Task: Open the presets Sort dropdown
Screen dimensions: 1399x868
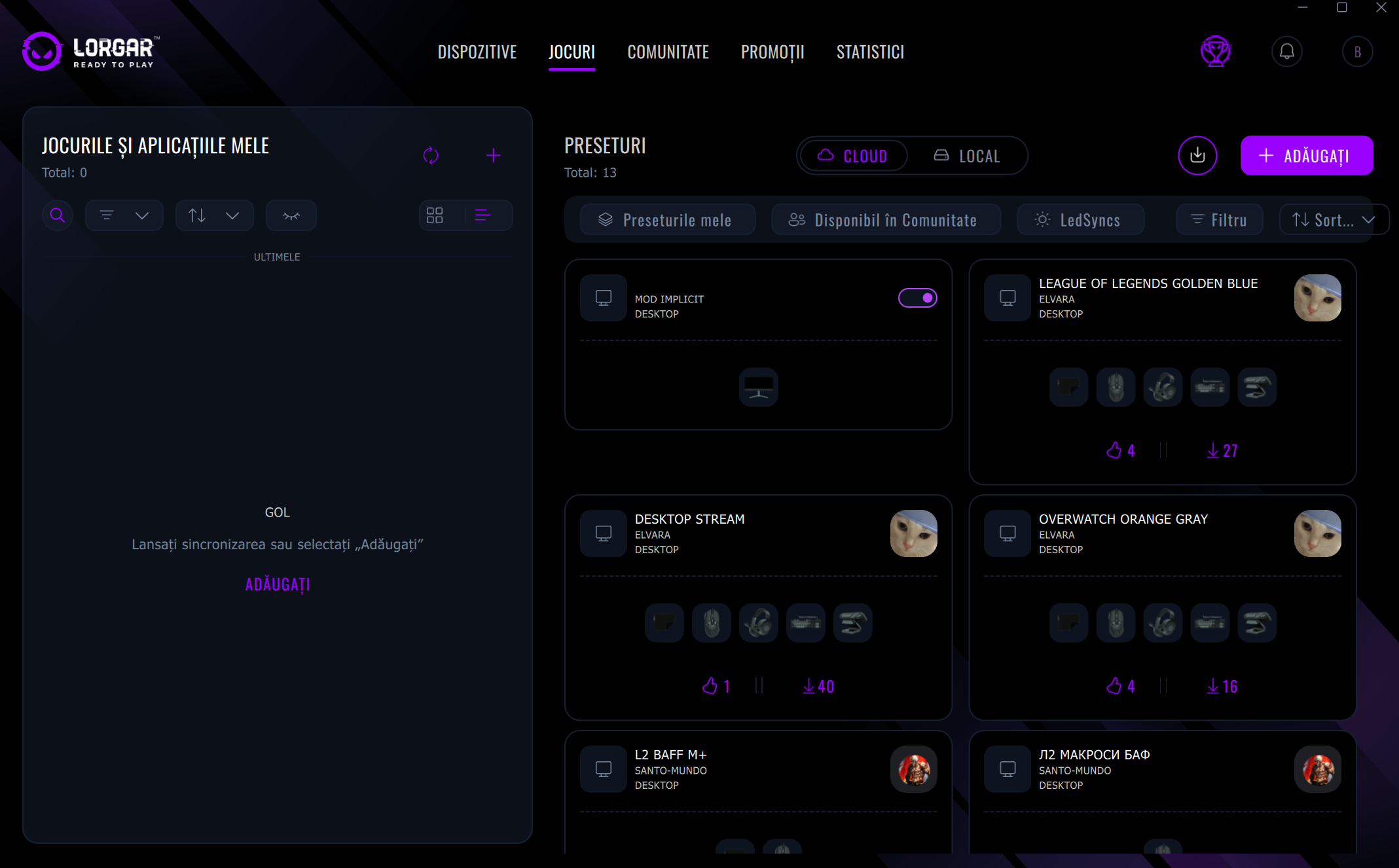Action: coord(1333,220)
